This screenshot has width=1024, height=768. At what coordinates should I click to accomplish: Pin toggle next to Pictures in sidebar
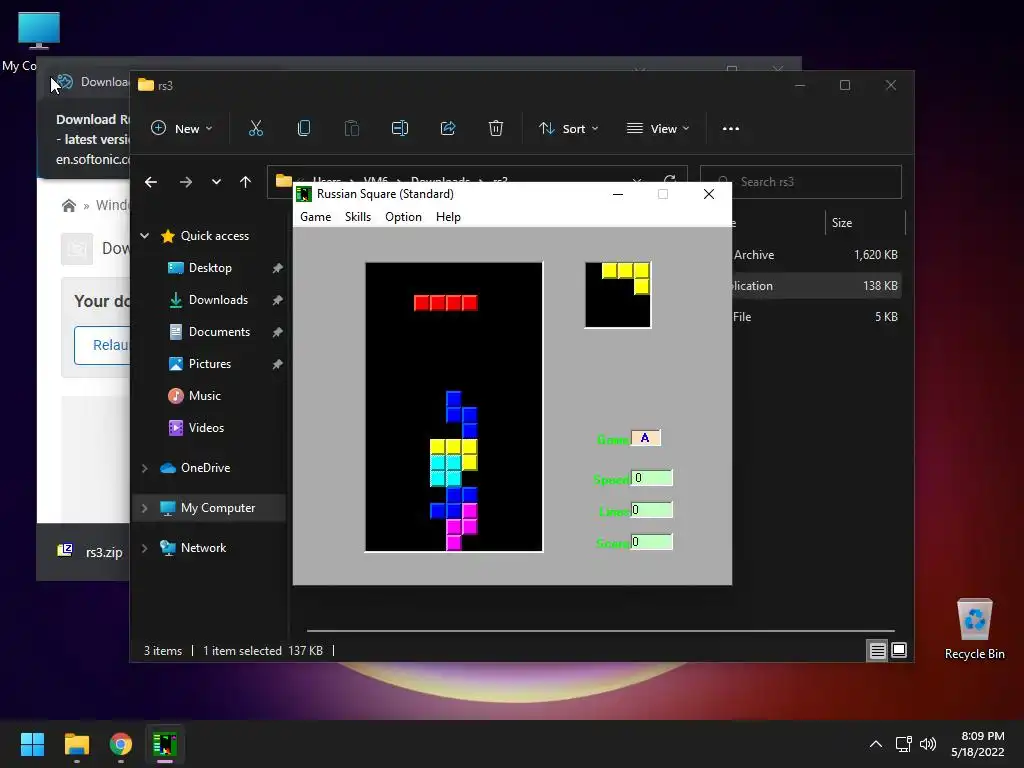(278, 364)
